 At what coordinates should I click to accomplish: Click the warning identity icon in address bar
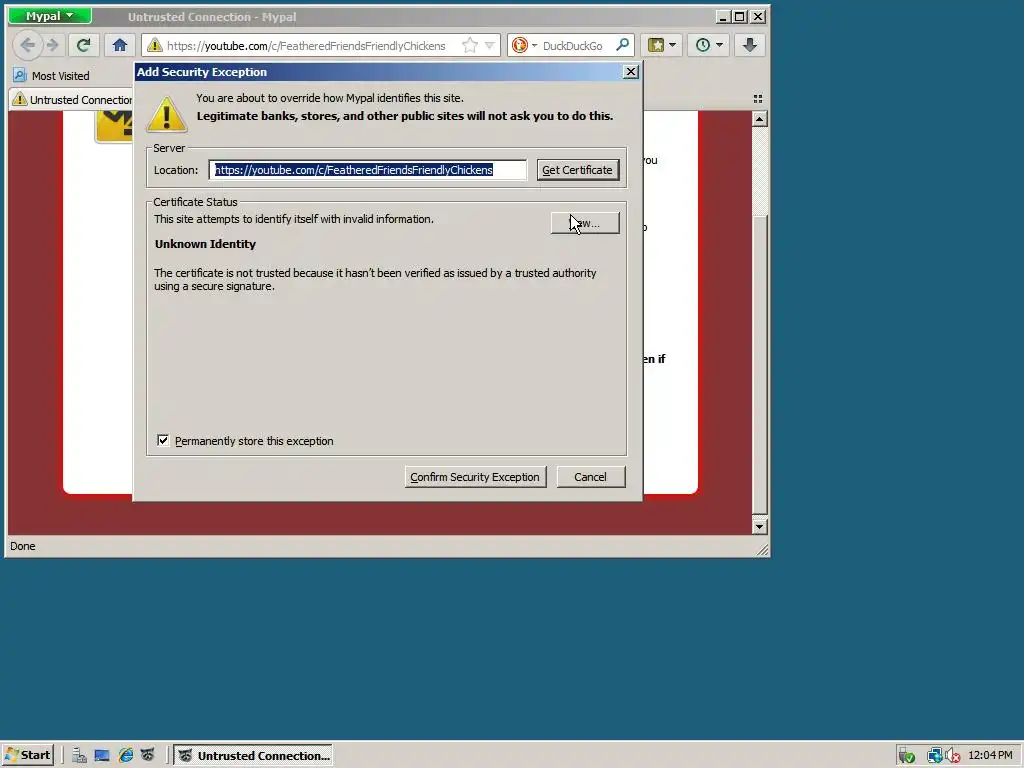click(154, 45)
